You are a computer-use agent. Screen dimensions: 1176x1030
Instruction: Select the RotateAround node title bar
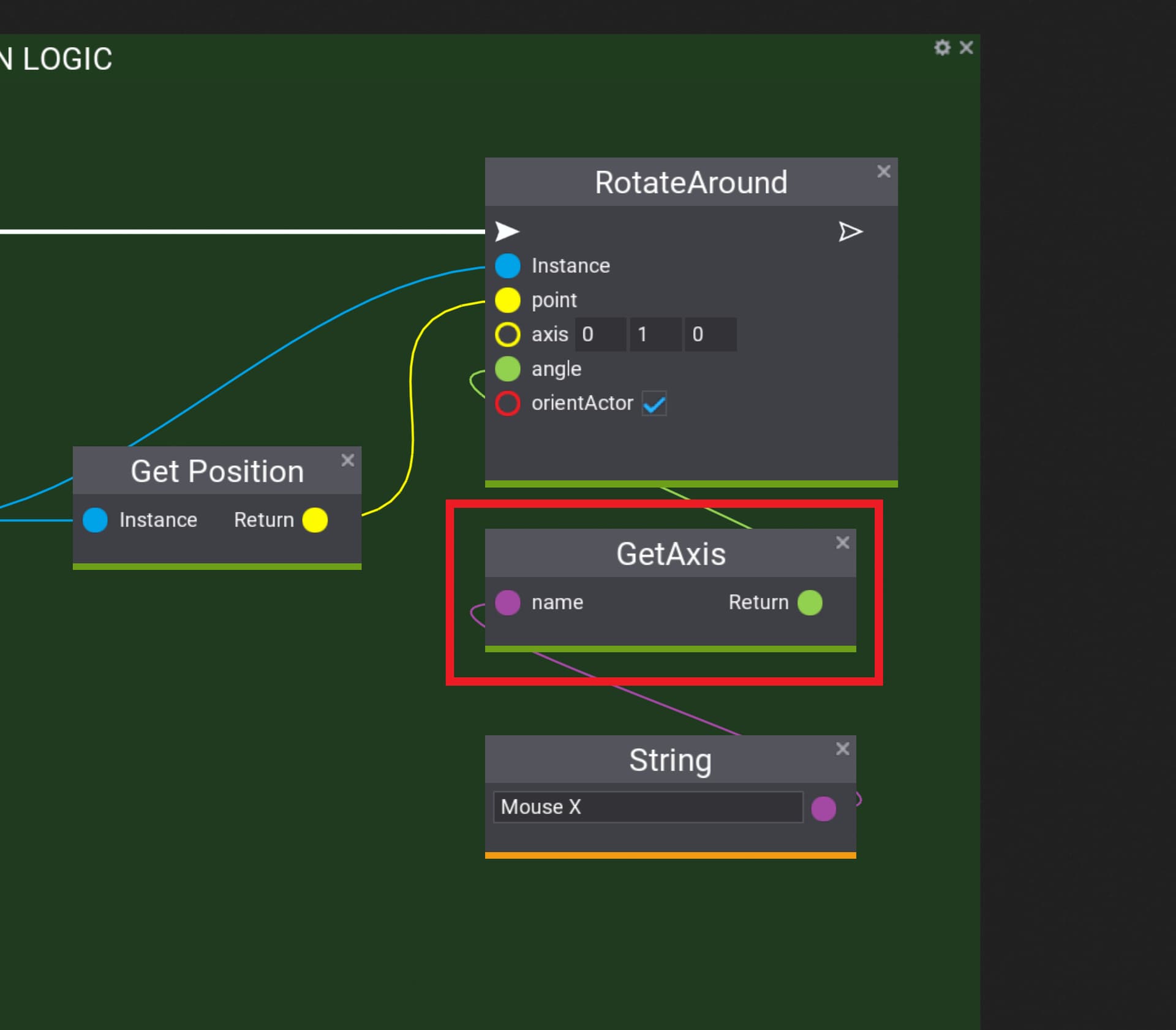click(690, 183)
